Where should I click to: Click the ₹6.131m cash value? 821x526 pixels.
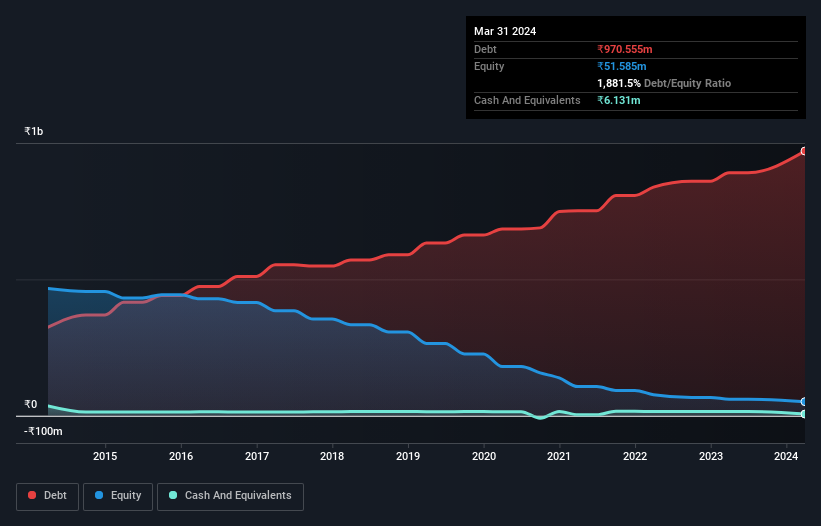[x=618, y=100]
